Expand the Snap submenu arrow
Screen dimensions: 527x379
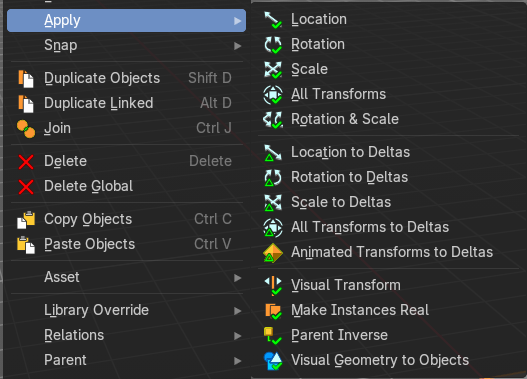[x=238, y=46]
